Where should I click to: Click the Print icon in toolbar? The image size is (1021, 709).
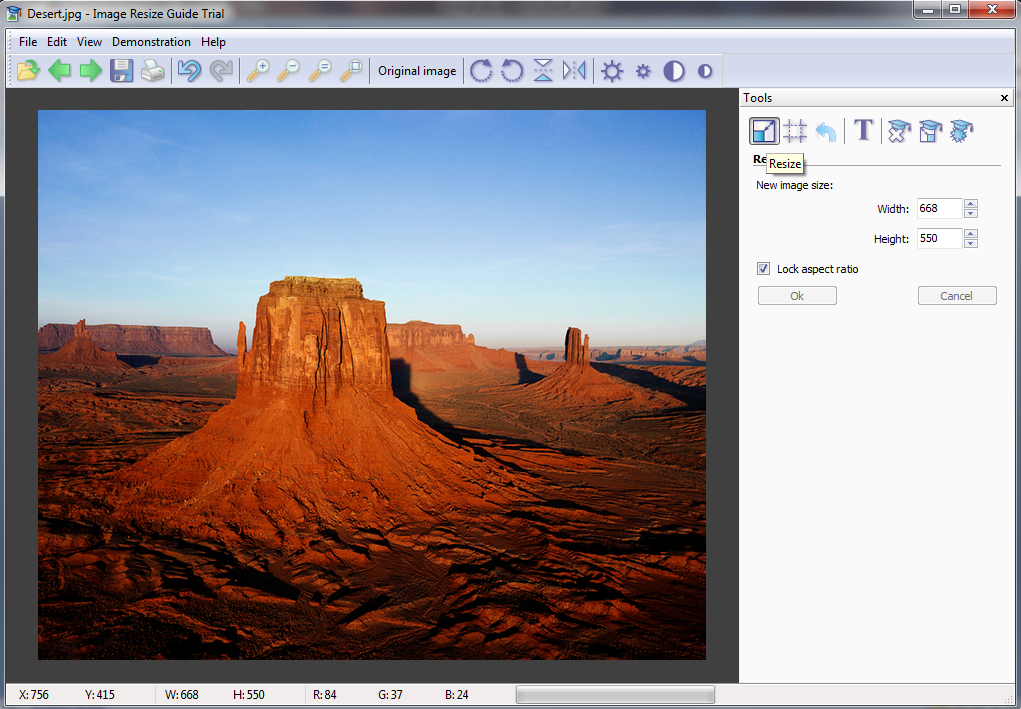pos(152,71)
